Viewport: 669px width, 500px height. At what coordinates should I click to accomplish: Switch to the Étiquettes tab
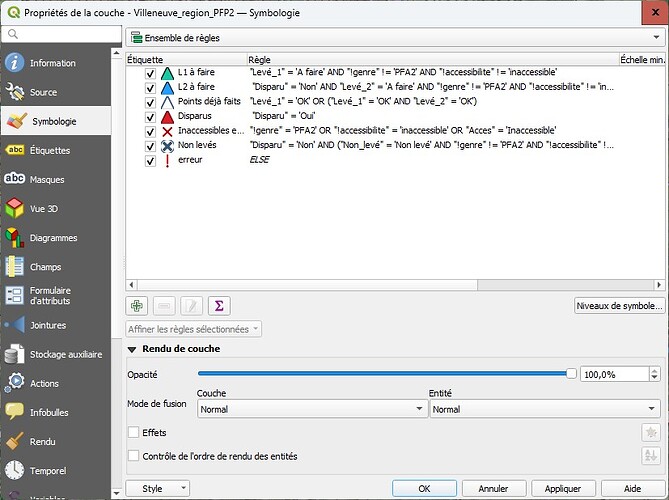click(56, 150)
